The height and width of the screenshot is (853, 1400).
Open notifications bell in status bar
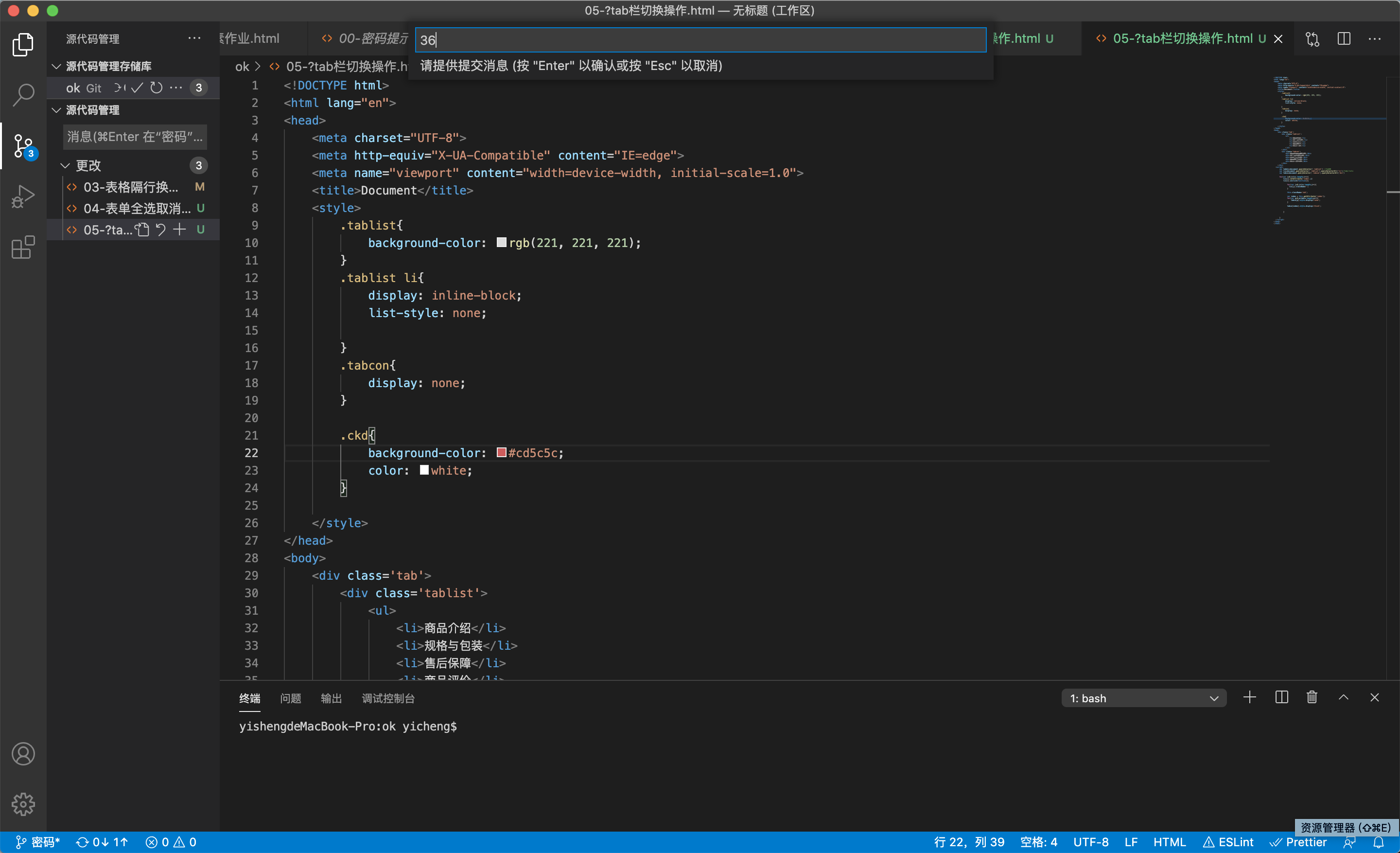pyautogui.click(x=1379, y=842)
